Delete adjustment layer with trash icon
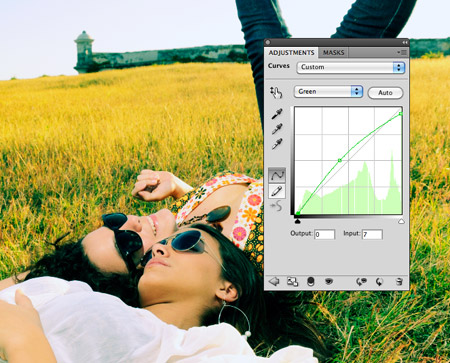The height and width of the screenshot is (363, 450). [x=399, y=282]
